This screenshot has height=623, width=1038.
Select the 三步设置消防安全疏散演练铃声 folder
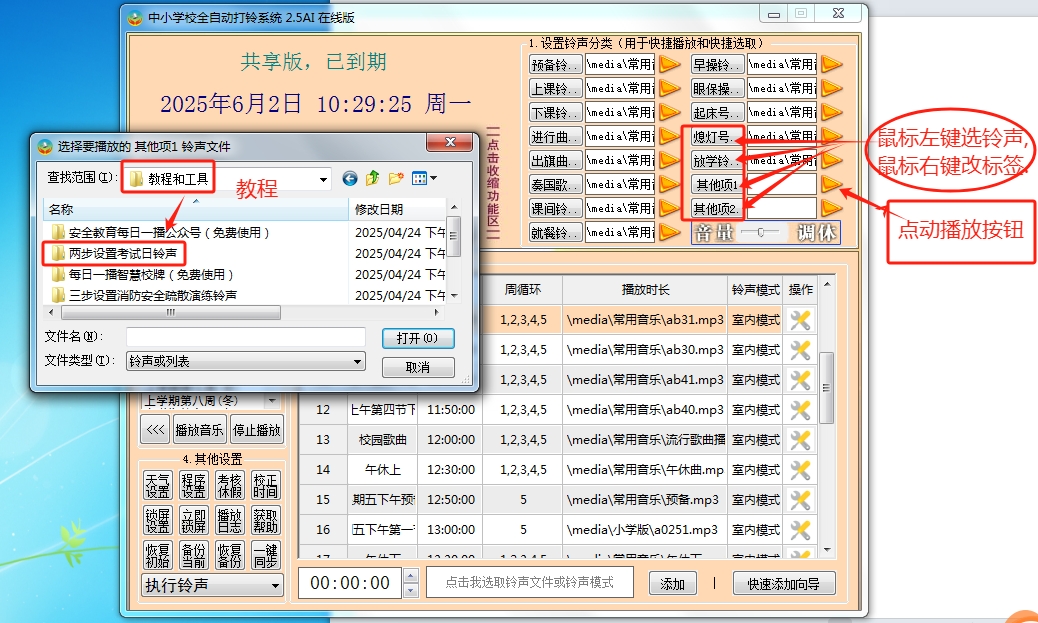(144, 295)
